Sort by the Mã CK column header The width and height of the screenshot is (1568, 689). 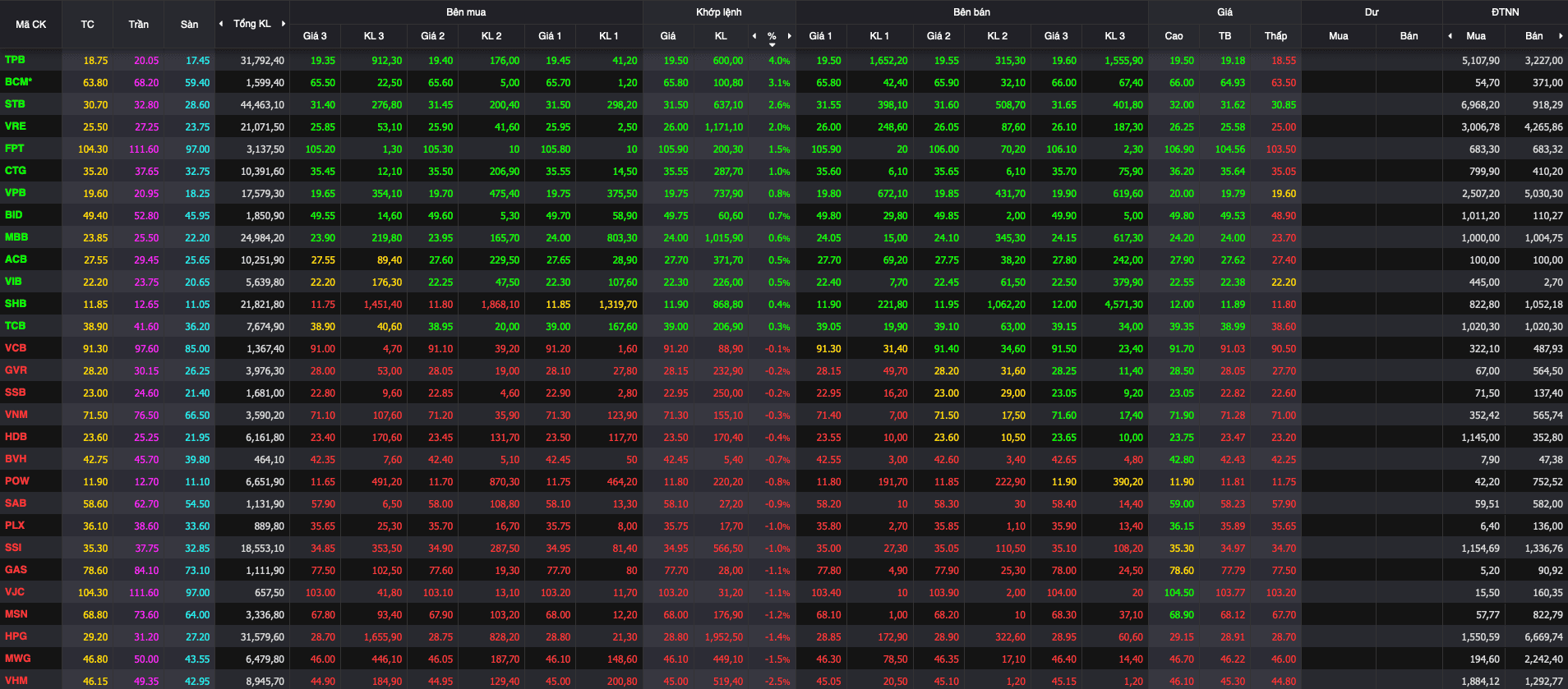click(31, 25)
